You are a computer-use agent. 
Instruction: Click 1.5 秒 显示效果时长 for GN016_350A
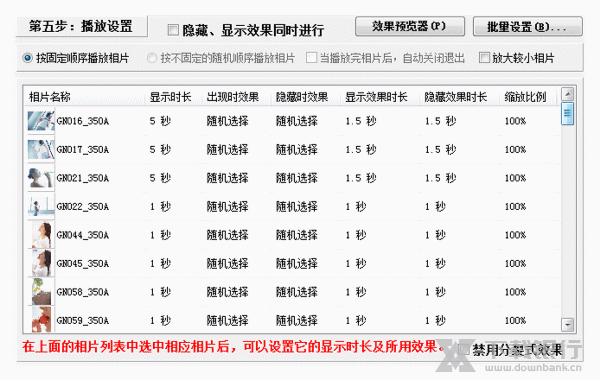click(x=361, y=121)
